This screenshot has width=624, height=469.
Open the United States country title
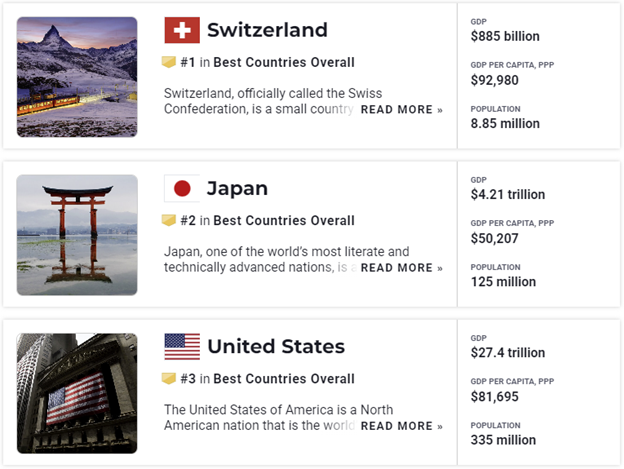(276, 346)
